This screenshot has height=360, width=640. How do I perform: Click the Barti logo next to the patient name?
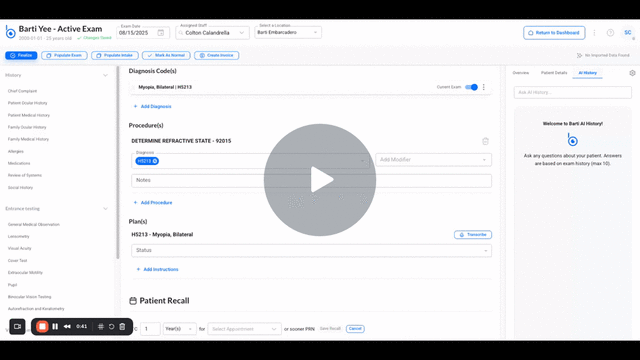[10, 32]
